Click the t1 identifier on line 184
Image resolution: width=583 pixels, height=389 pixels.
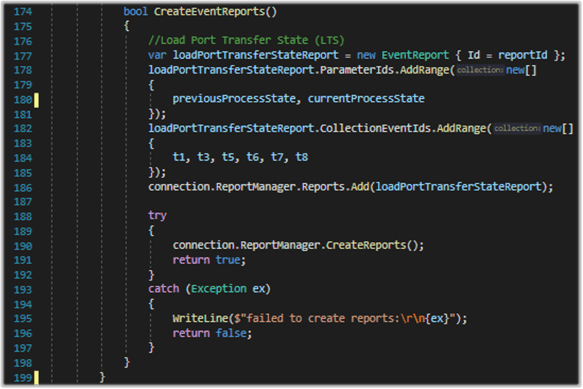pyautogui.click(x=178, y=157)
